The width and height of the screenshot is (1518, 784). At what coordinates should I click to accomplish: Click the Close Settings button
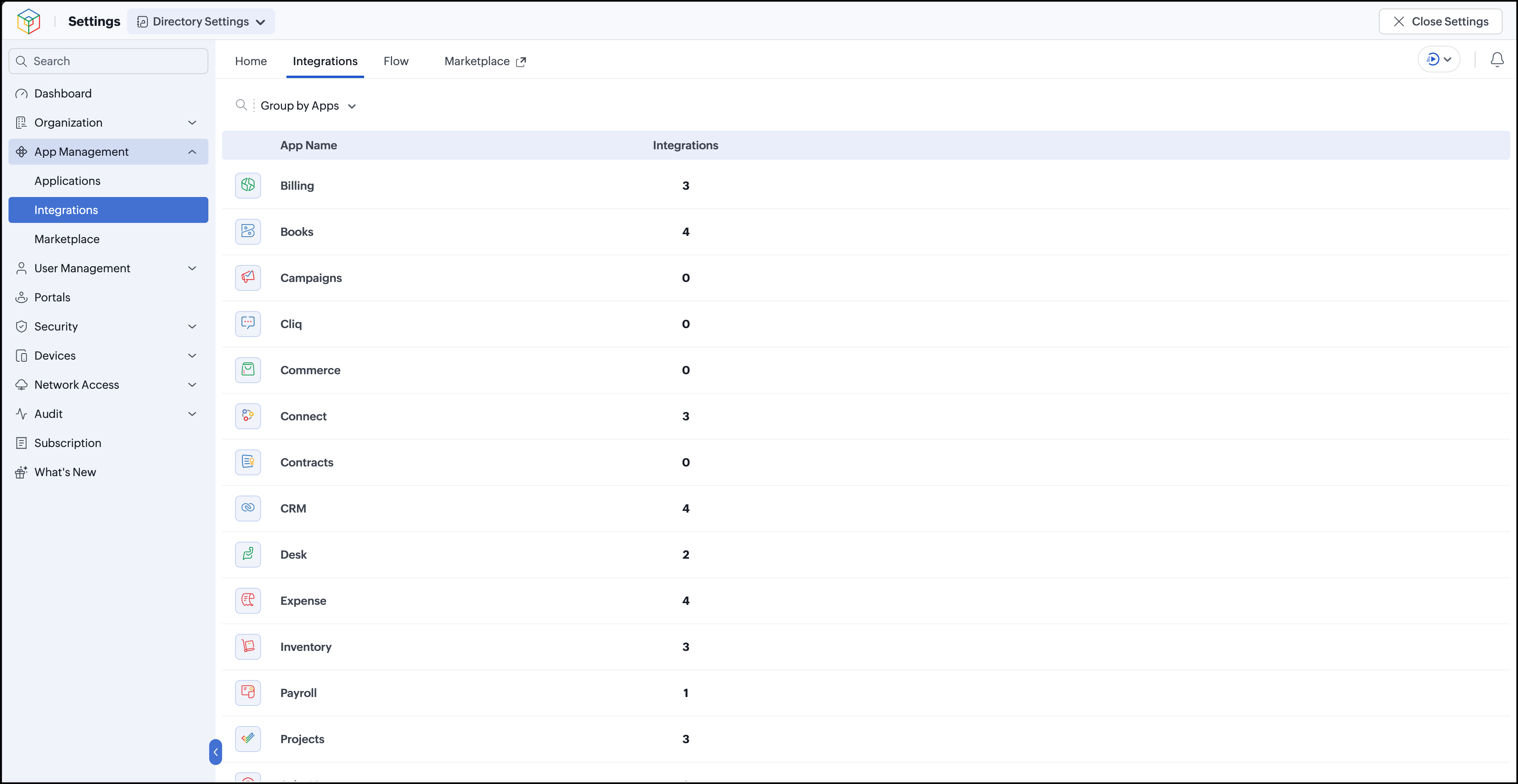[x=1440, y=21]
